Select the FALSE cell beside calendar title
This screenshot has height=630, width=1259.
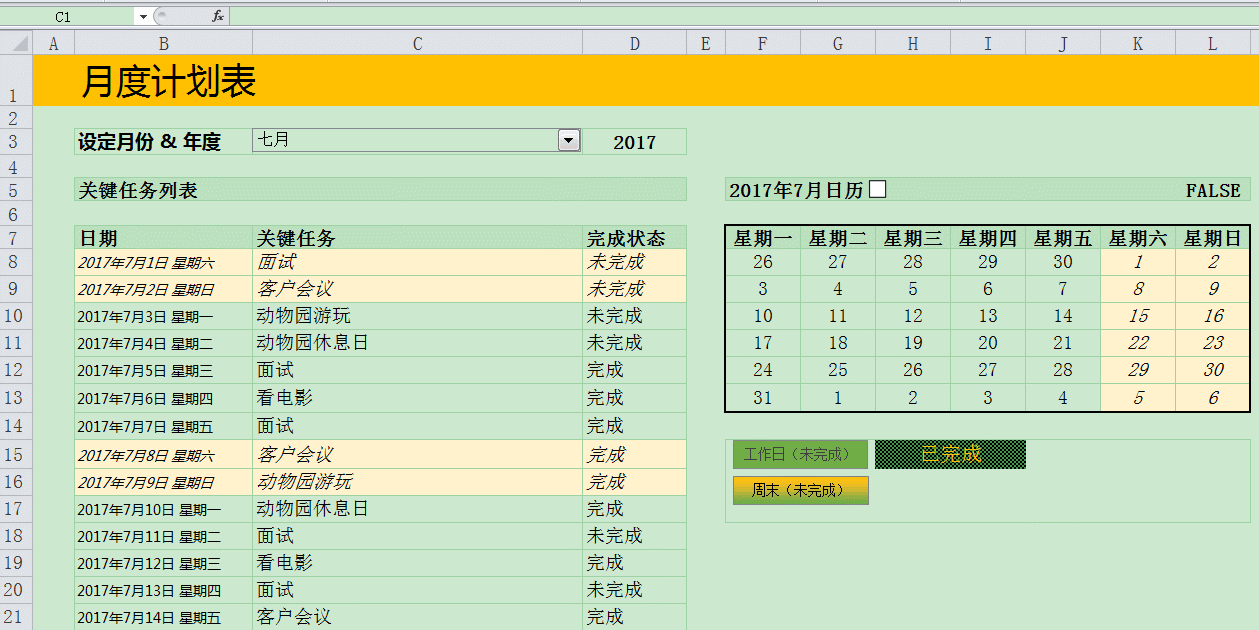coord(1212,190)
